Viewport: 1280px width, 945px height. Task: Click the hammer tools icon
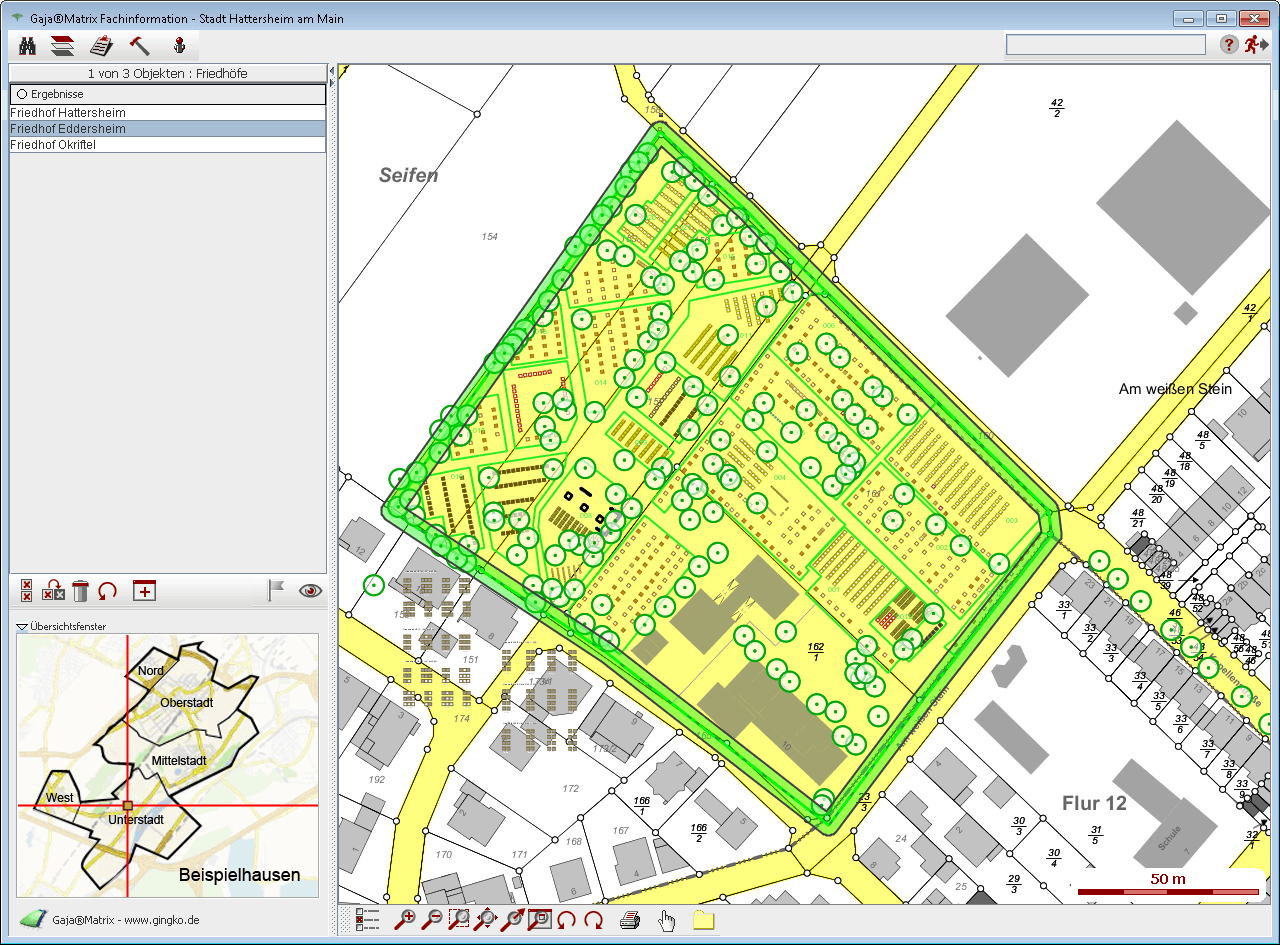(x=139, y=45)
